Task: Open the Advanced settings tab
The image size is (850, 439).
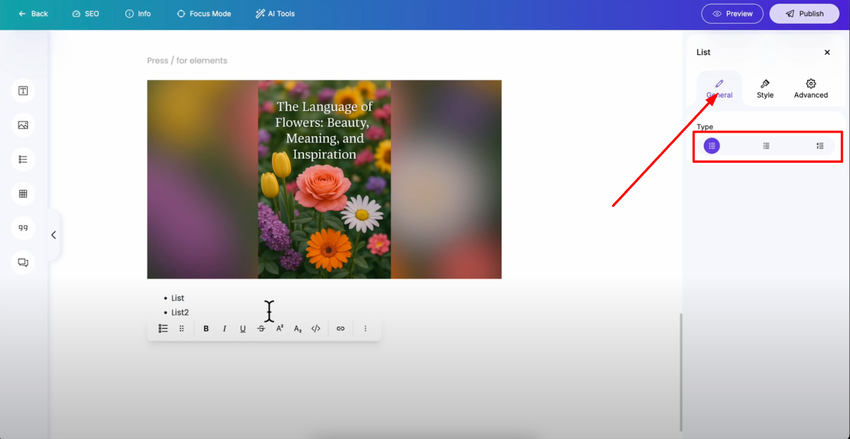Action: tap(811, 88)
